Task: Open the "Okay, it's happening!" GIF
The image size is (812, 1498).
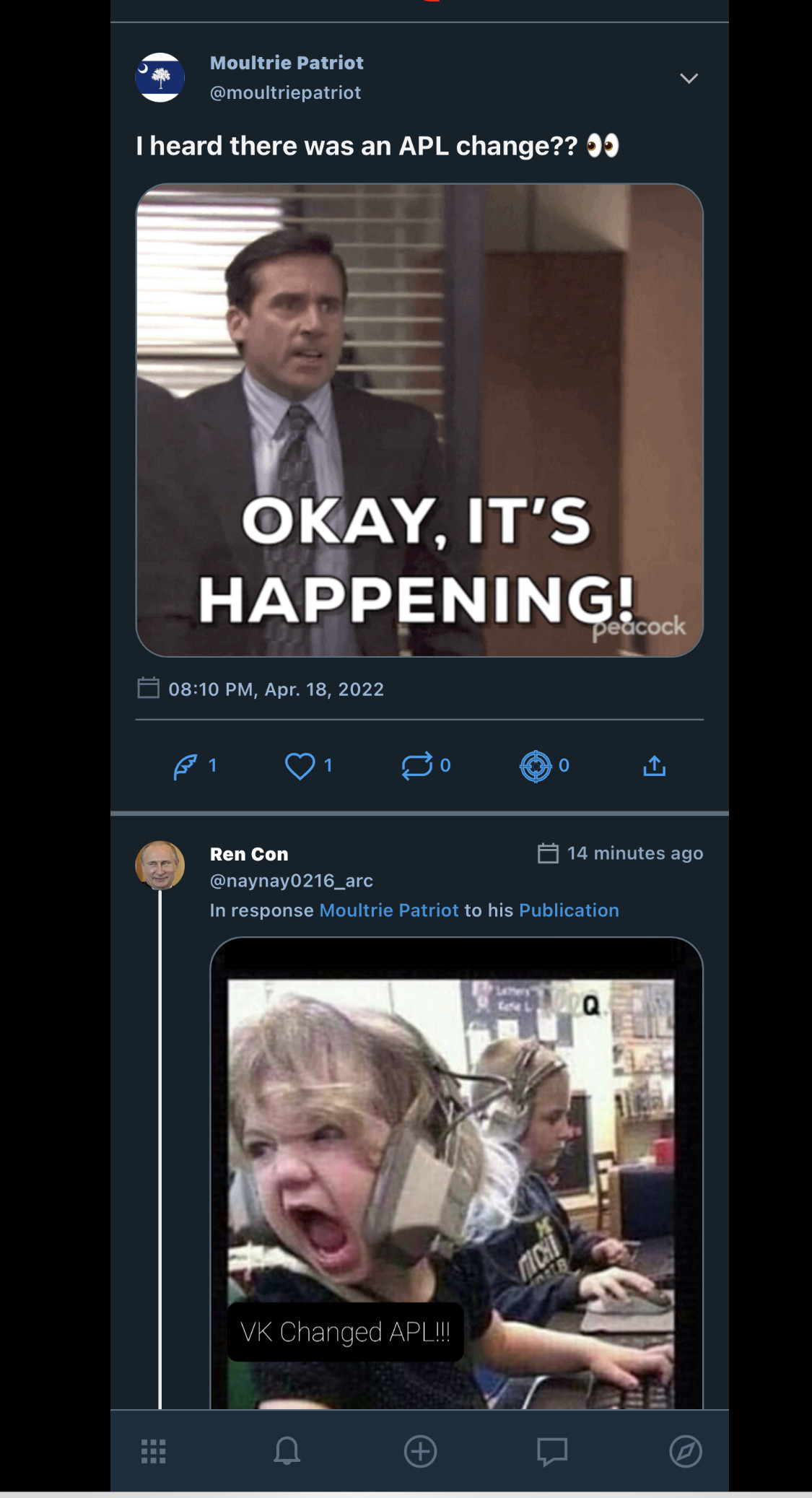Action: (x=419, y=420)
